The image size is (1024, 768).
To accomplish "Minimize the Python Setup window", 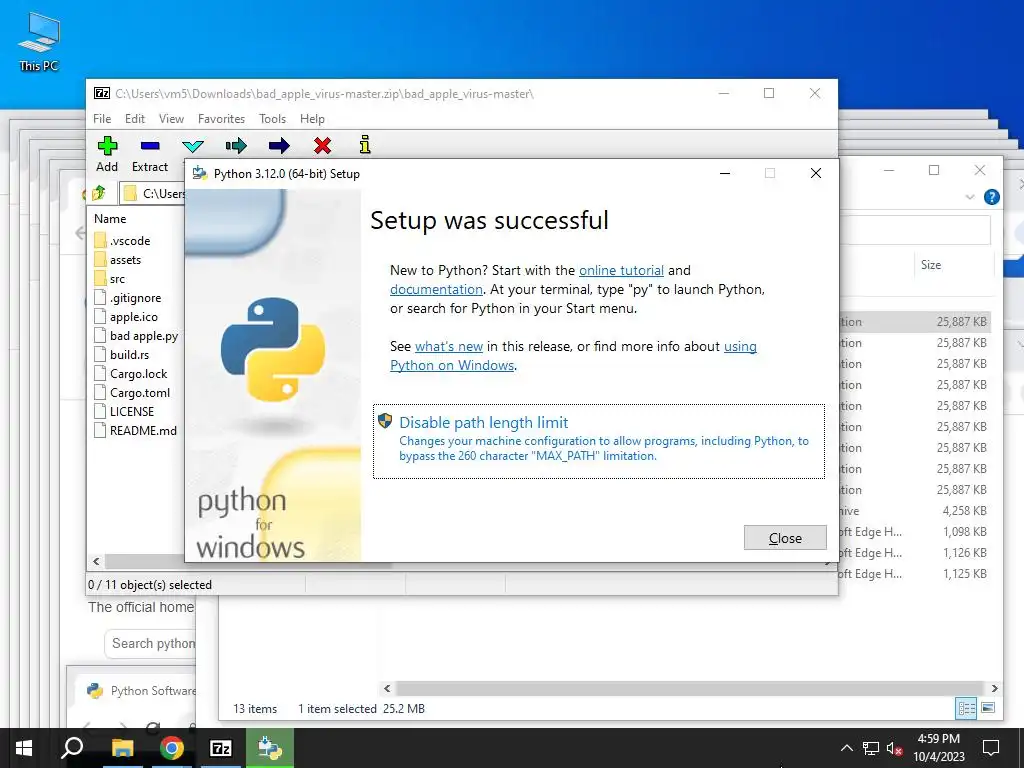I will (725, 173).
